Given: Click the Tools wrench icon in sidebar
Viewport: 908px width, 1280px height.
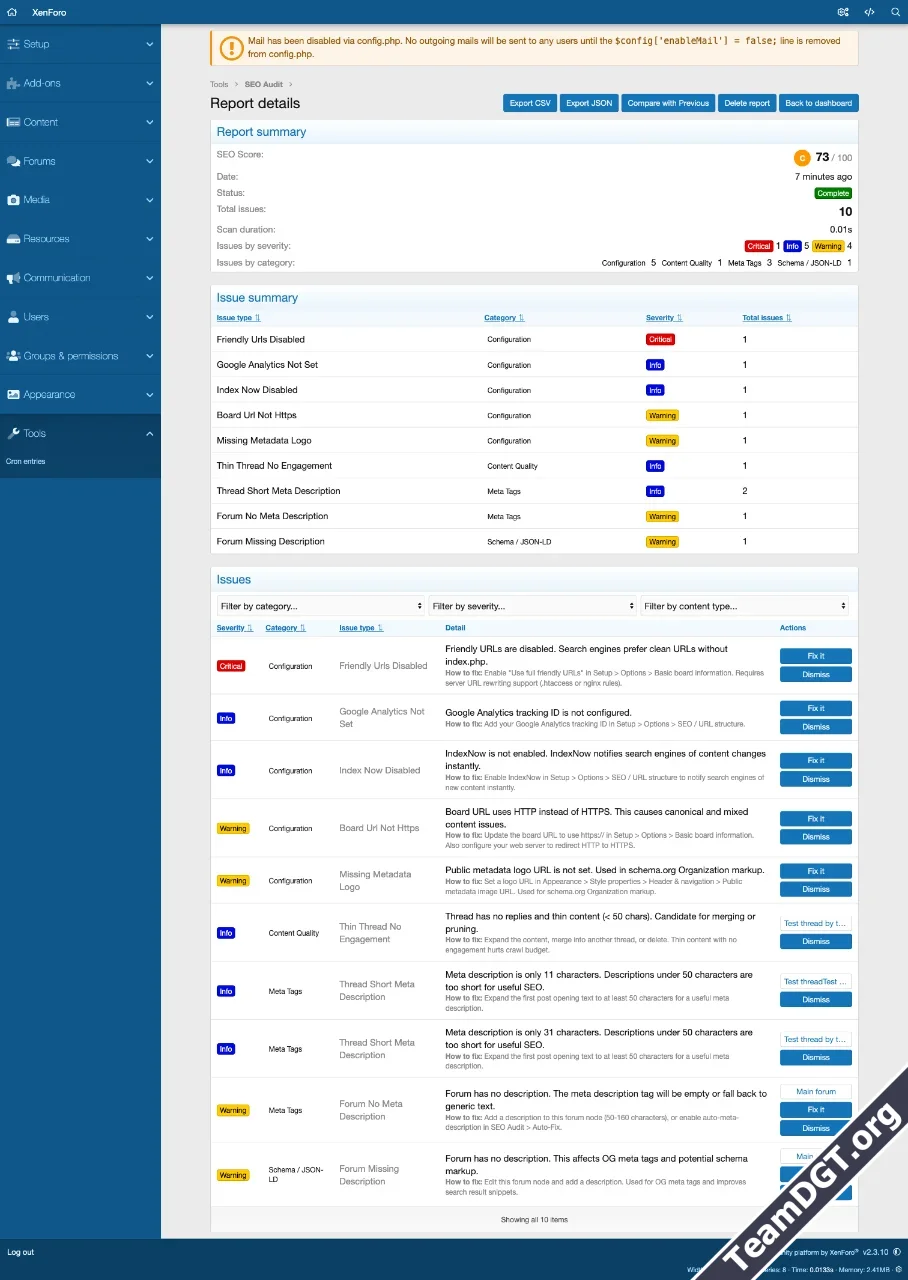Looking at the screenshot, I should (x=13, y=433).
